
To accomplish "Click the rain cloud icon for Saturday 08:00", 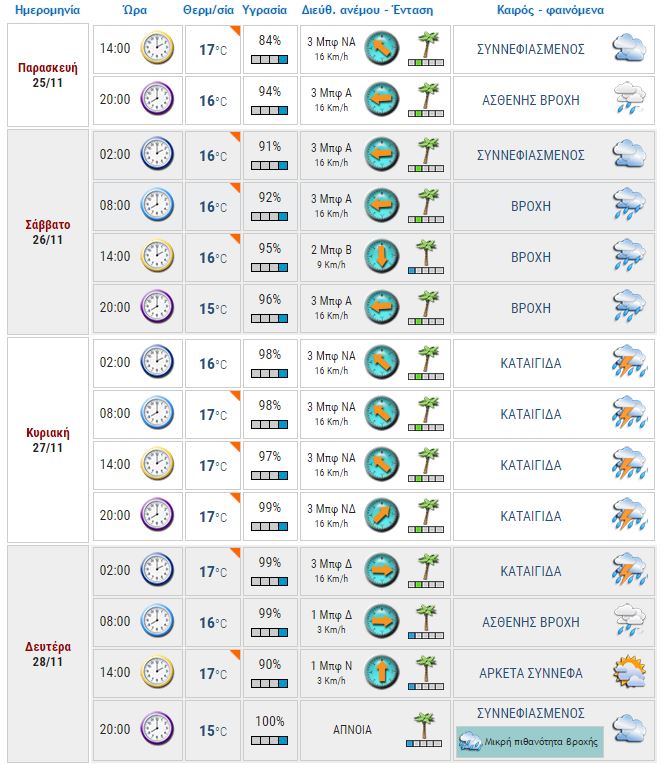I will click(629, 205).
